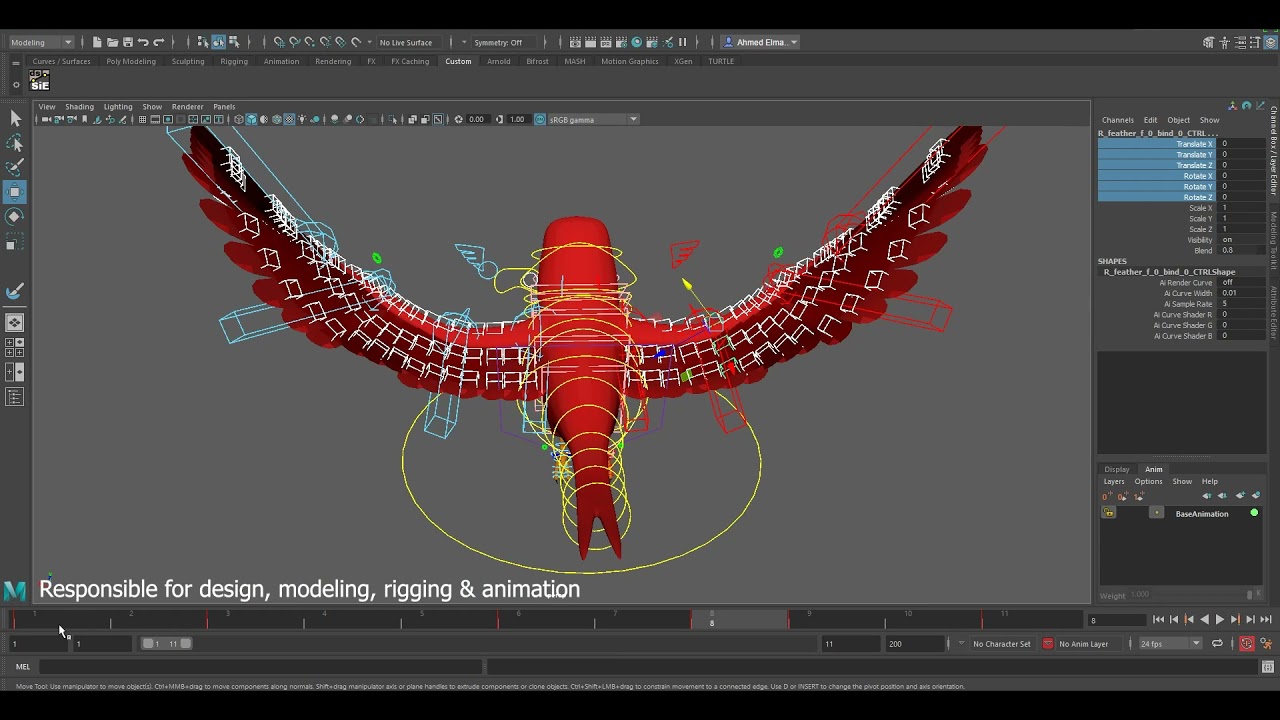Toggle auto keyframe icon

click(x=1247, y=644)
